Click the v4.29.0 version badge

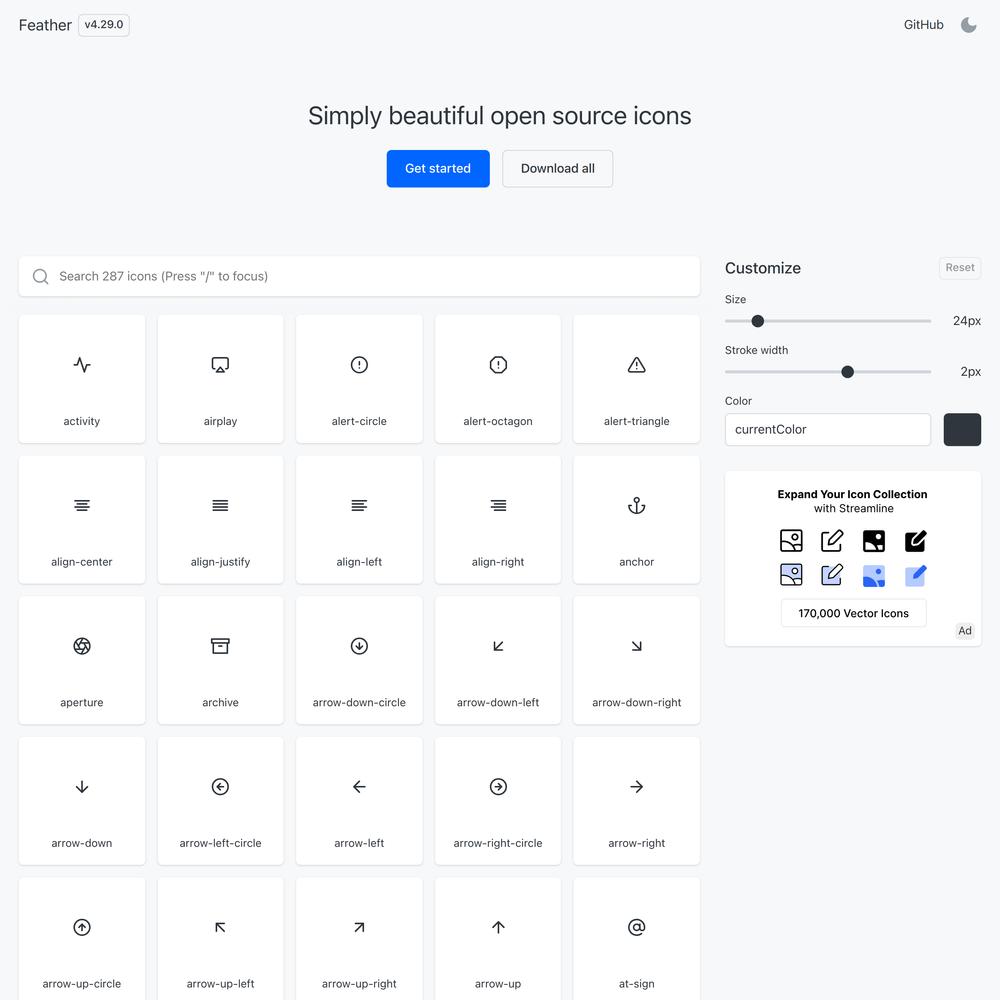(x=103, y=25)
